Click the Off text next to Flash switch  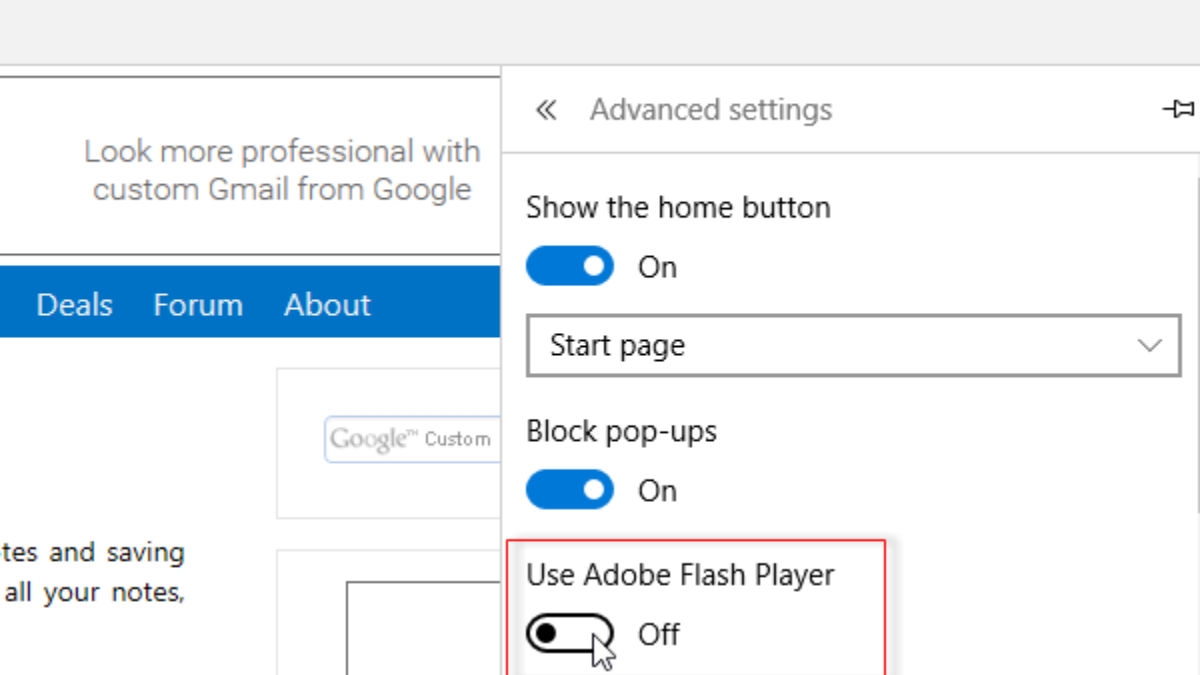659,634
